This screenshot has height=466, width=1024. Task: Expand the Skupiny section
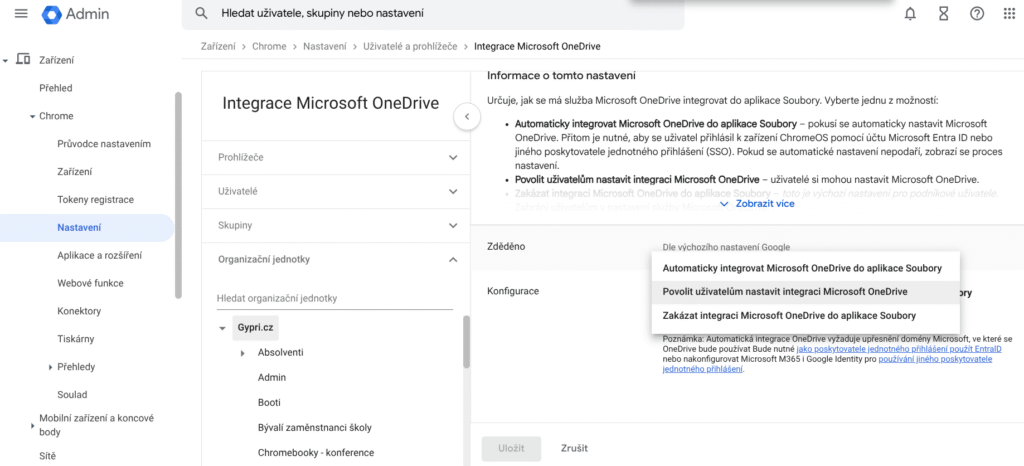point(453,225)
